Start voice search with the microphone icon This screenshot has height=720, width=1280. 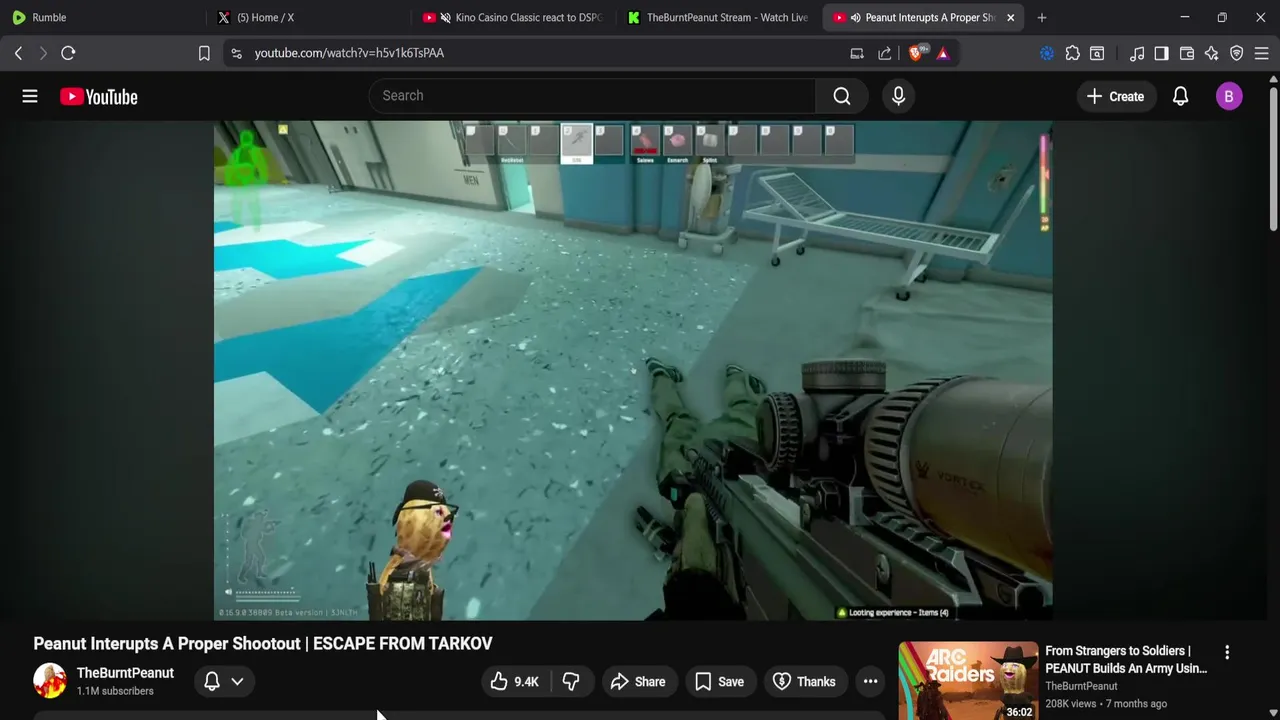898,96
